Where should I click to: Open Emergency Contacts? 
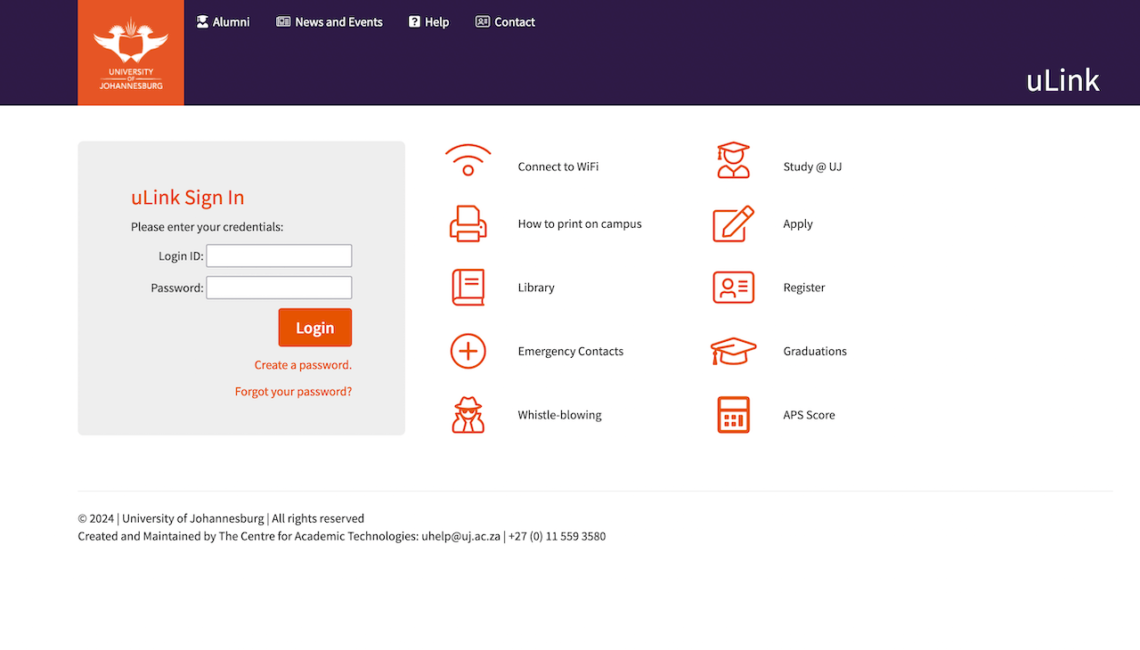tap(468, 351)
